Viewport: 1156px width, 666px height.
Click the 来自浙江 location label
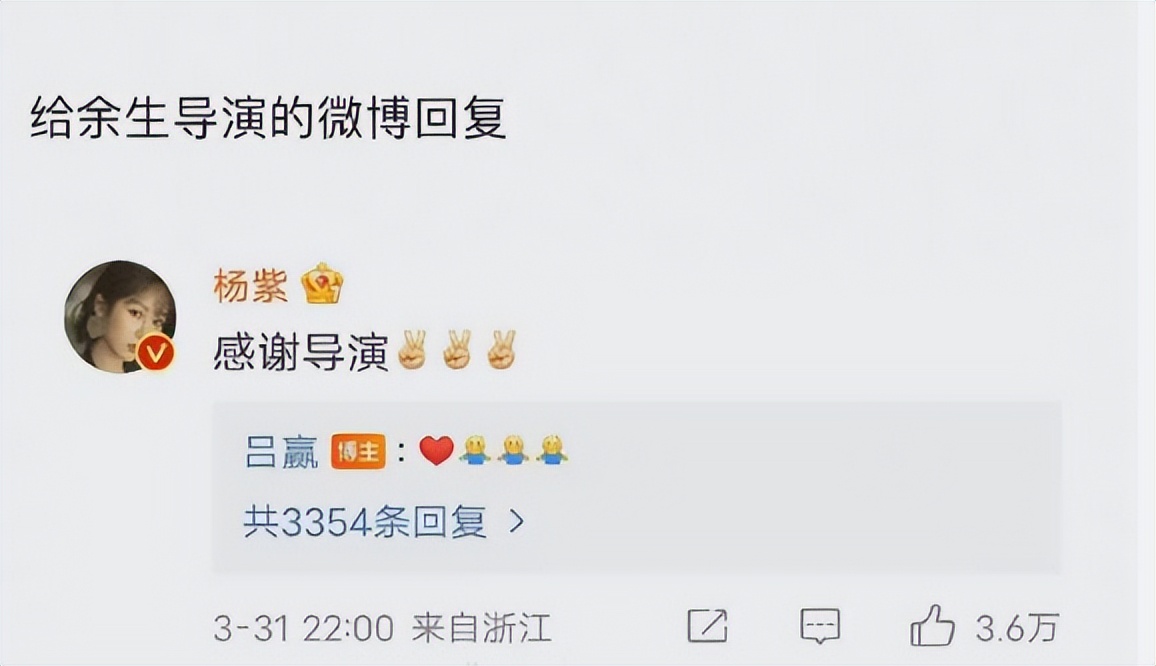coord(481,628)
